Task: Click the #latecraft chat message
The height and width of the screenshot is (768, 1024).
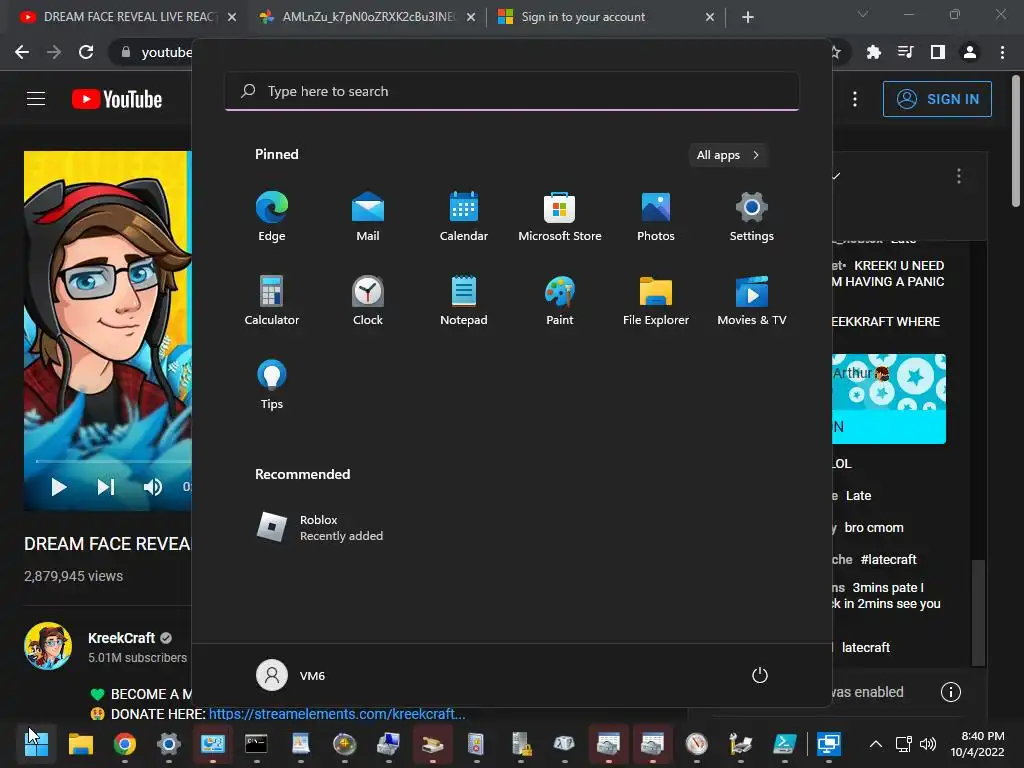Action: 888,560
